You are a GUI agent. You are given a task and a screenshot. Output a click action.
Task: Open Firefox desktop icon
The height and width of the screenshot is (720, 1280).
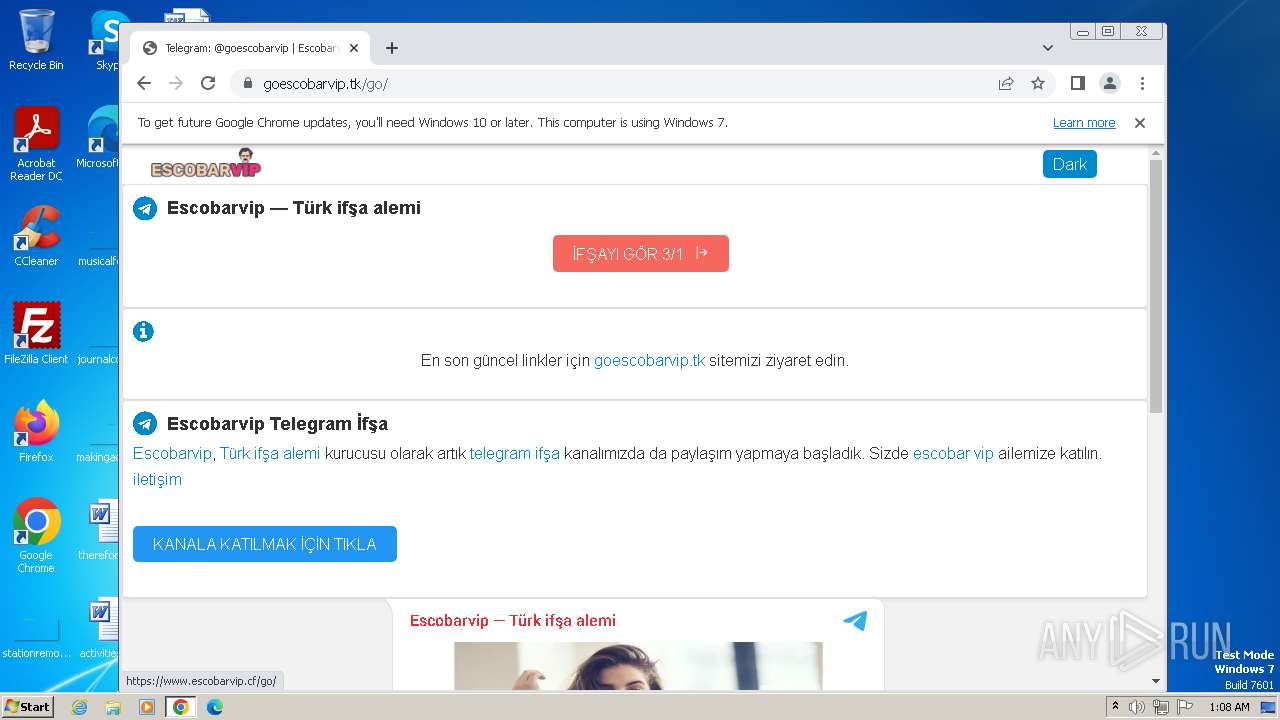click(x=36, y=431)
